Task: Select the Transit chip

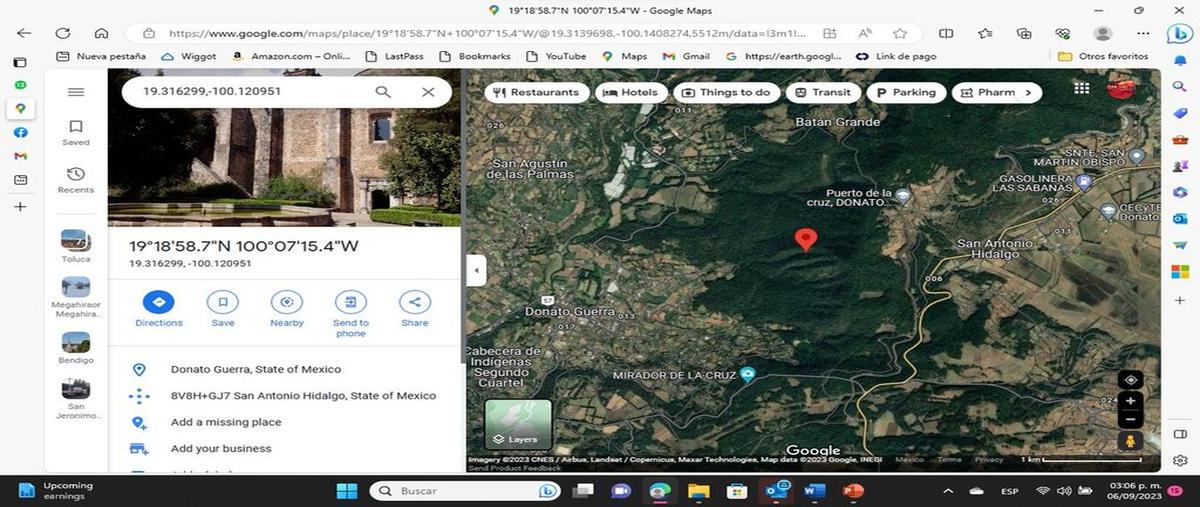Action: (823, 92)
